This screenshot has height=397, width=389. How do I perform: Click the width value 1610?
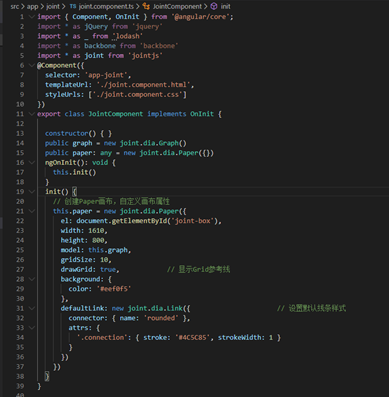(96, 231)
